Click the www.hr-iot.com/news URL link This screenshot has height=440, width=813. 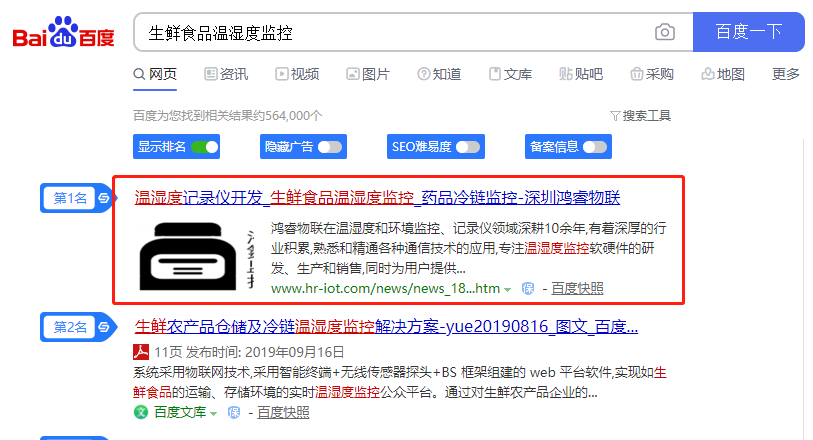click(385, 289)
